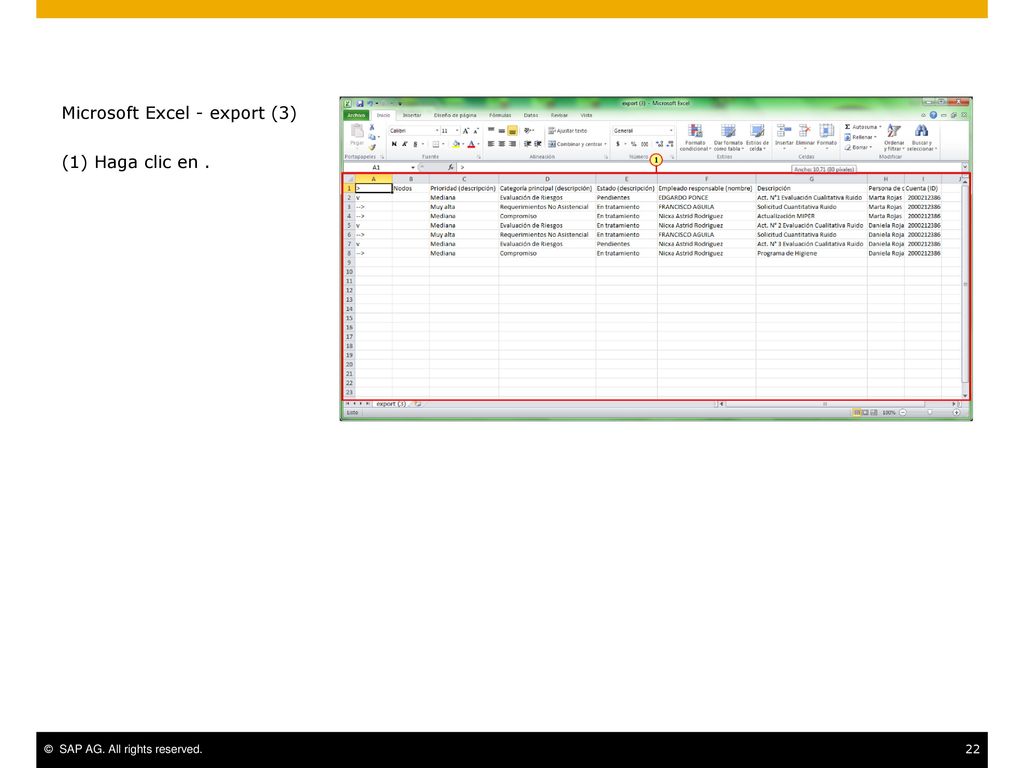Open Estilos de celda gallery
This screenshot has height=768, width=1024.
click(x=758, y=138)
